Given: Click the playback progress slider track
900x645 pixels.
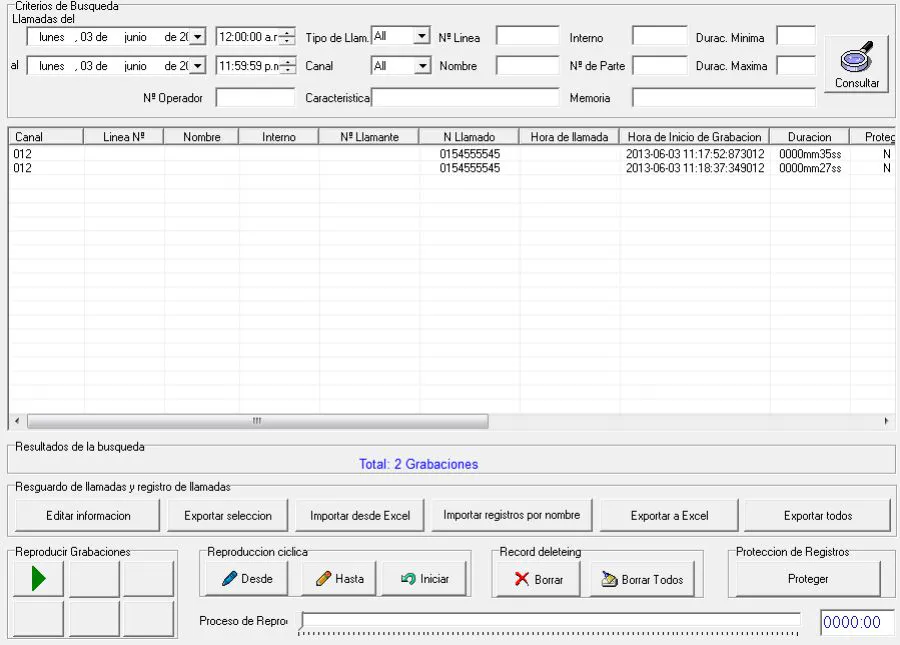Looking at the screenshot, I should click(x=550, y=620).
